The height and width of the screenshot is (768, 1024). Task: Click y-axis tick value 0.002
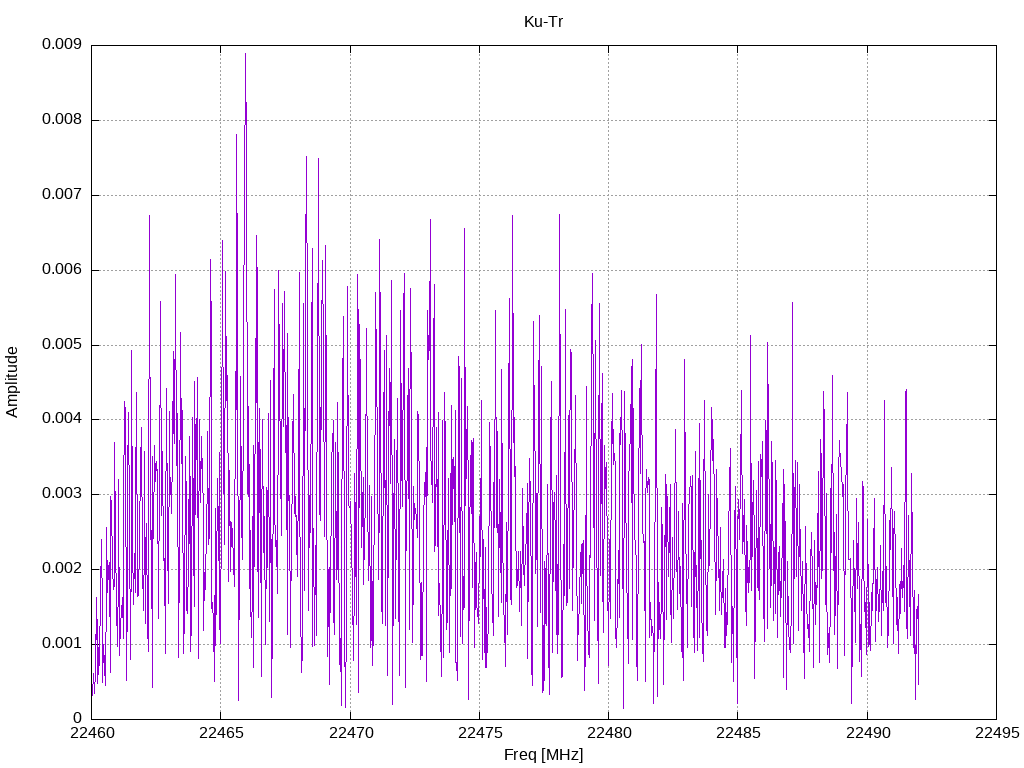tap(62, 568)
